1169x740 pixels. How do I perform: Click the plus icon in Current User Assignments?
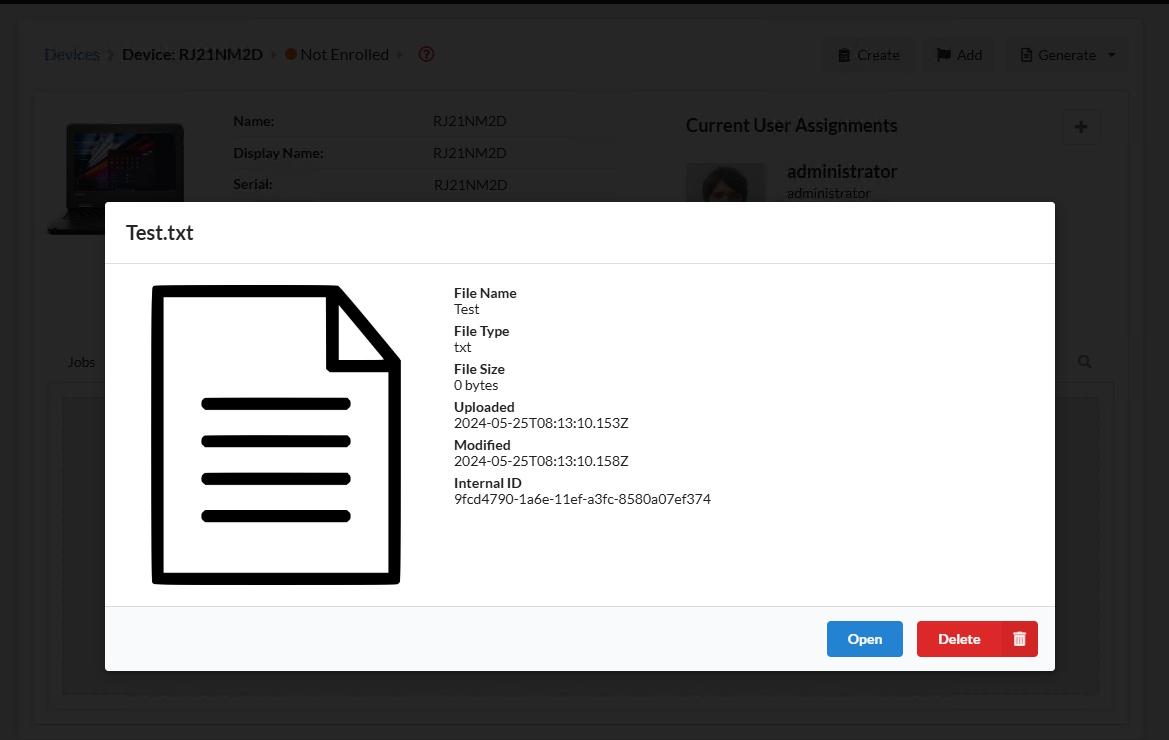point(1081,127)
